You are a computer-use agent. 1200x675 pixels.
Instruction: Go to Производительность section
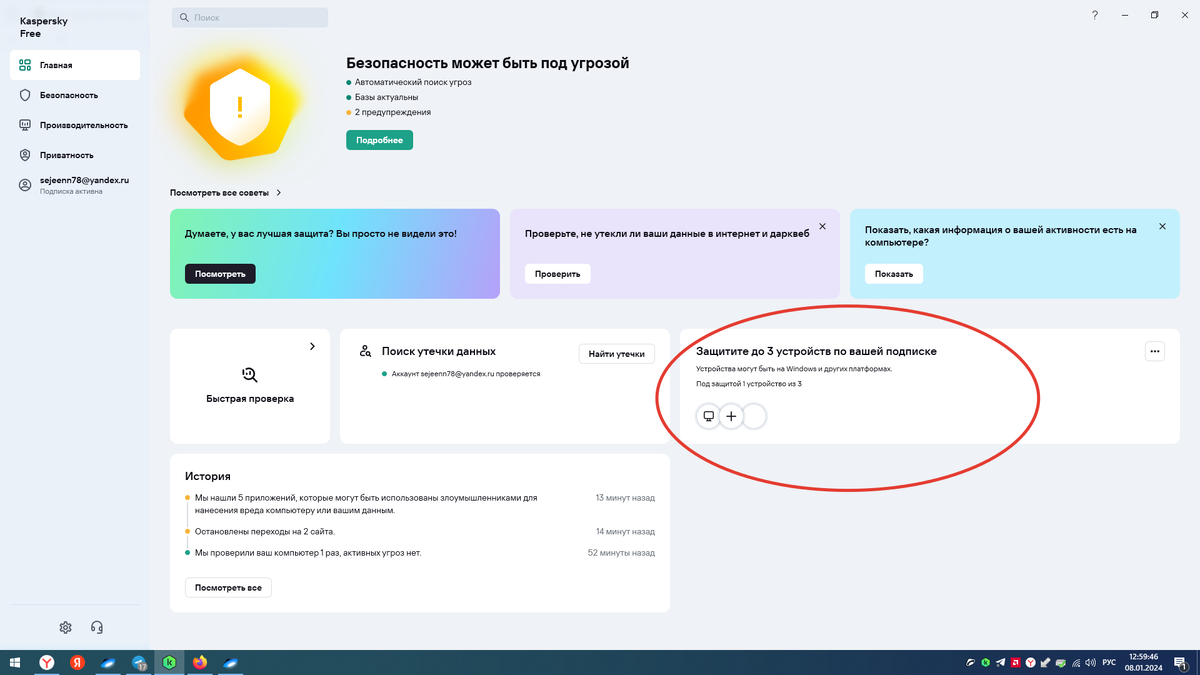click(75, 125)
